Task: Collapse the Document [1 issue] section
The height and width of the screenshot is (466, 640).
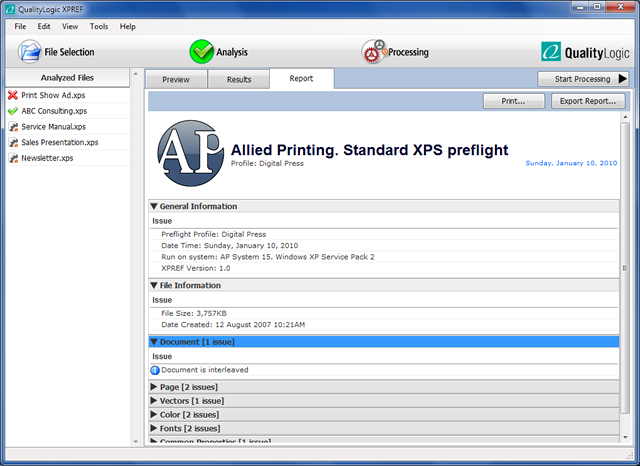Action: 154,342
